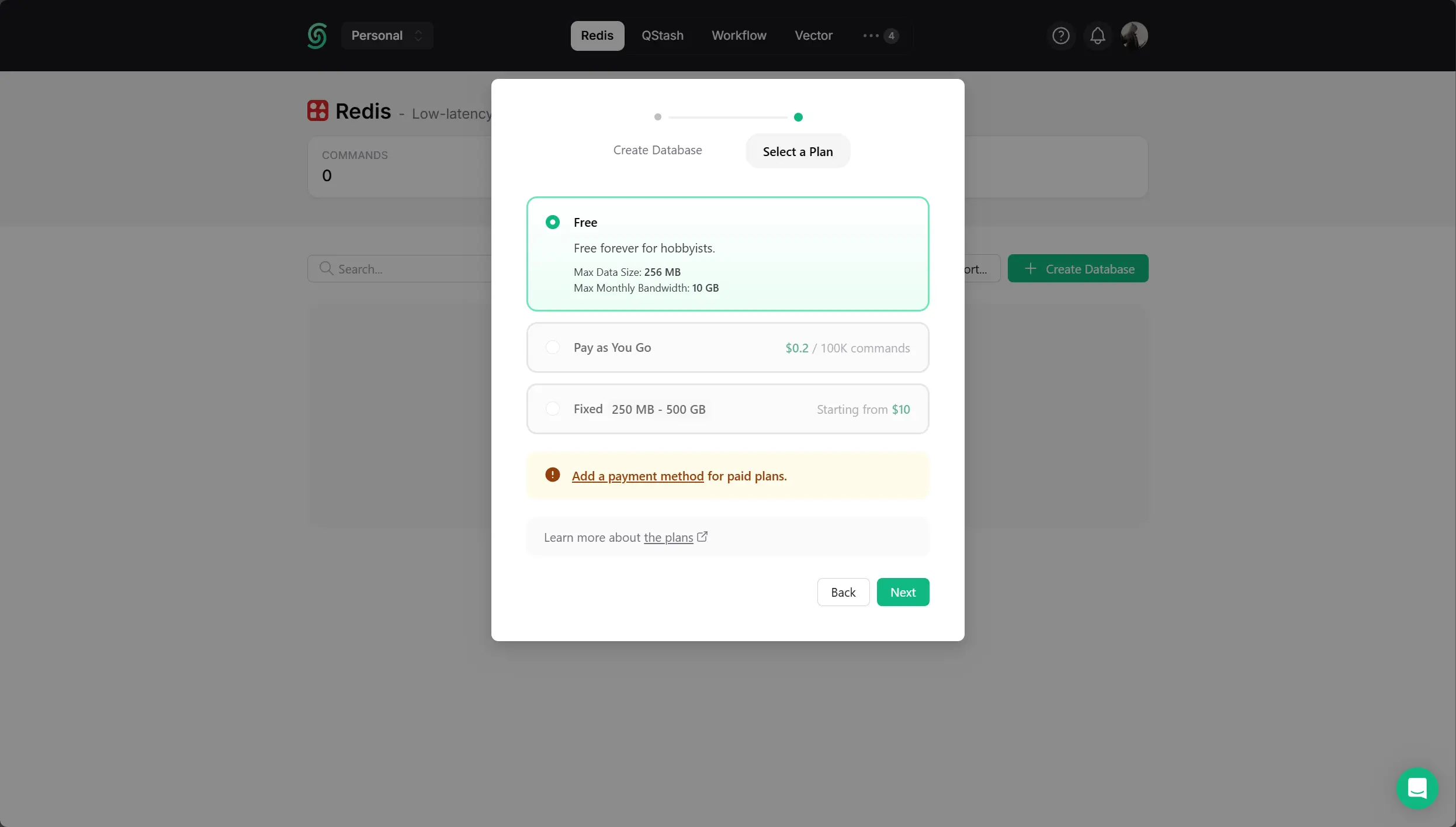Expand the Personal team switcher
1456x827 pixels.
coord(386,36)
